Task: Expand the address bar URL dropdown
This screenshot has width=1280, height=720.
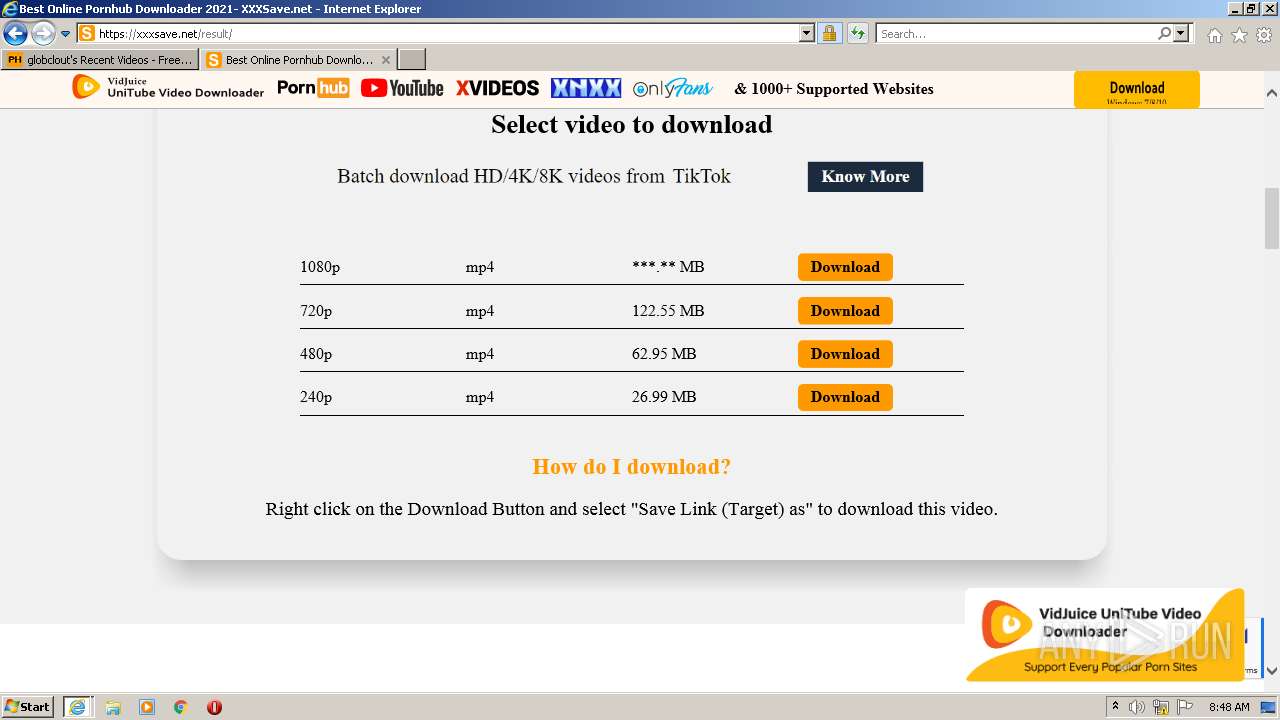Action: point(807,33)
